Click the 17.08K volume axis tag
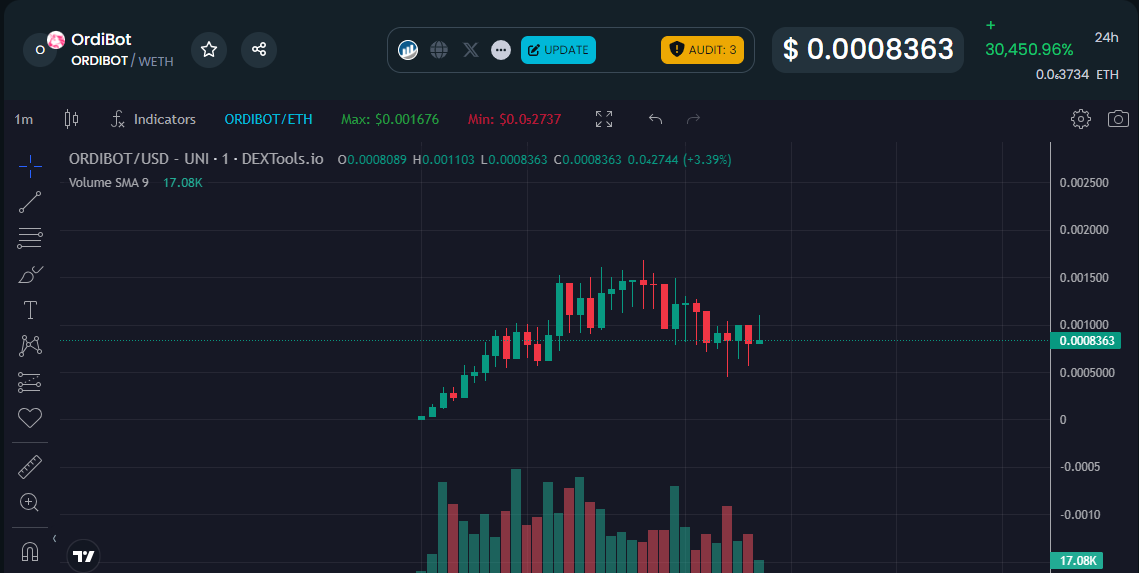Image resolution: width=1139 pixels, height=573 pixels. pos(1077,561)
